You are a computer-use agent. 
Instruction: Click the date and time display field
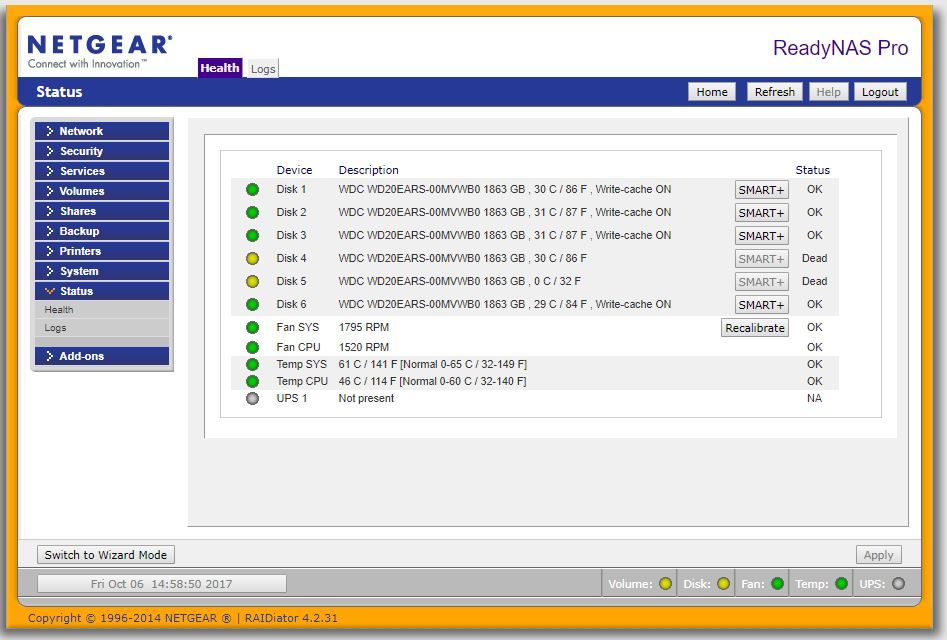[162, 584]
